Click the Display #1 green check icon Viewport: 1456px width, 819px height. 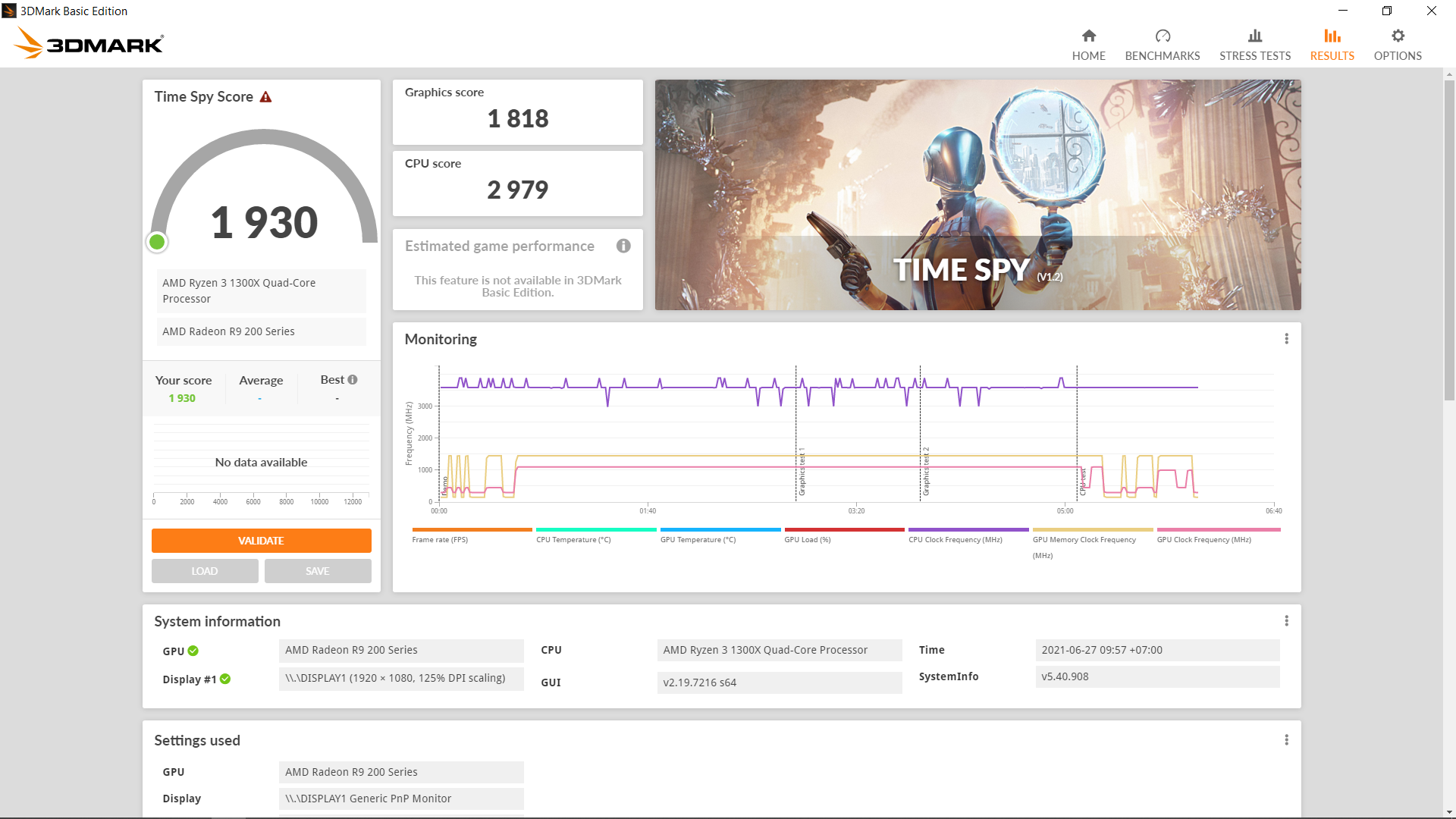pos(225,679)
